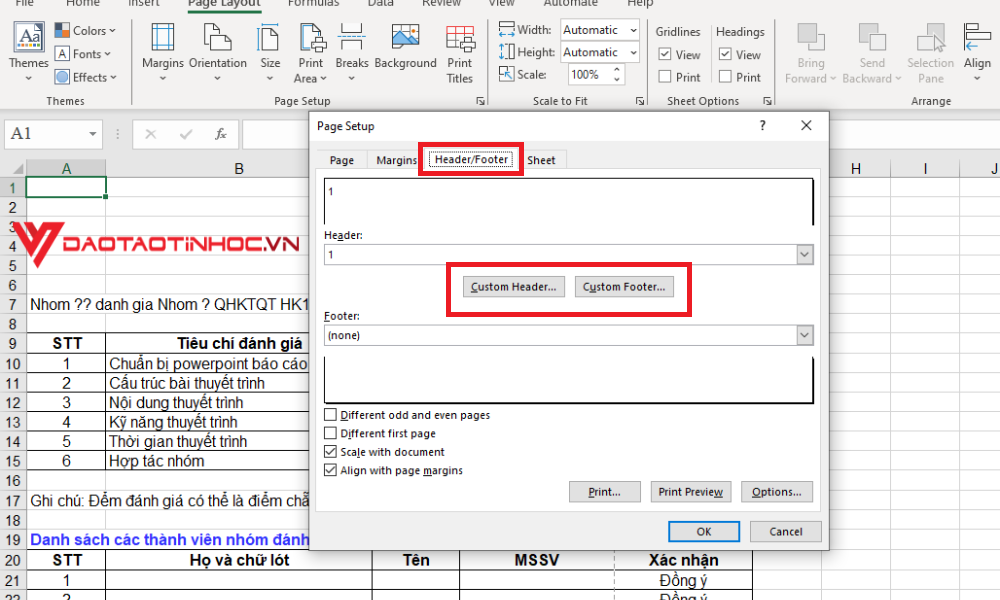Click the 'Xác nhận' header cell
This screenshot has width=1000, height=600.
coord(683,560)
